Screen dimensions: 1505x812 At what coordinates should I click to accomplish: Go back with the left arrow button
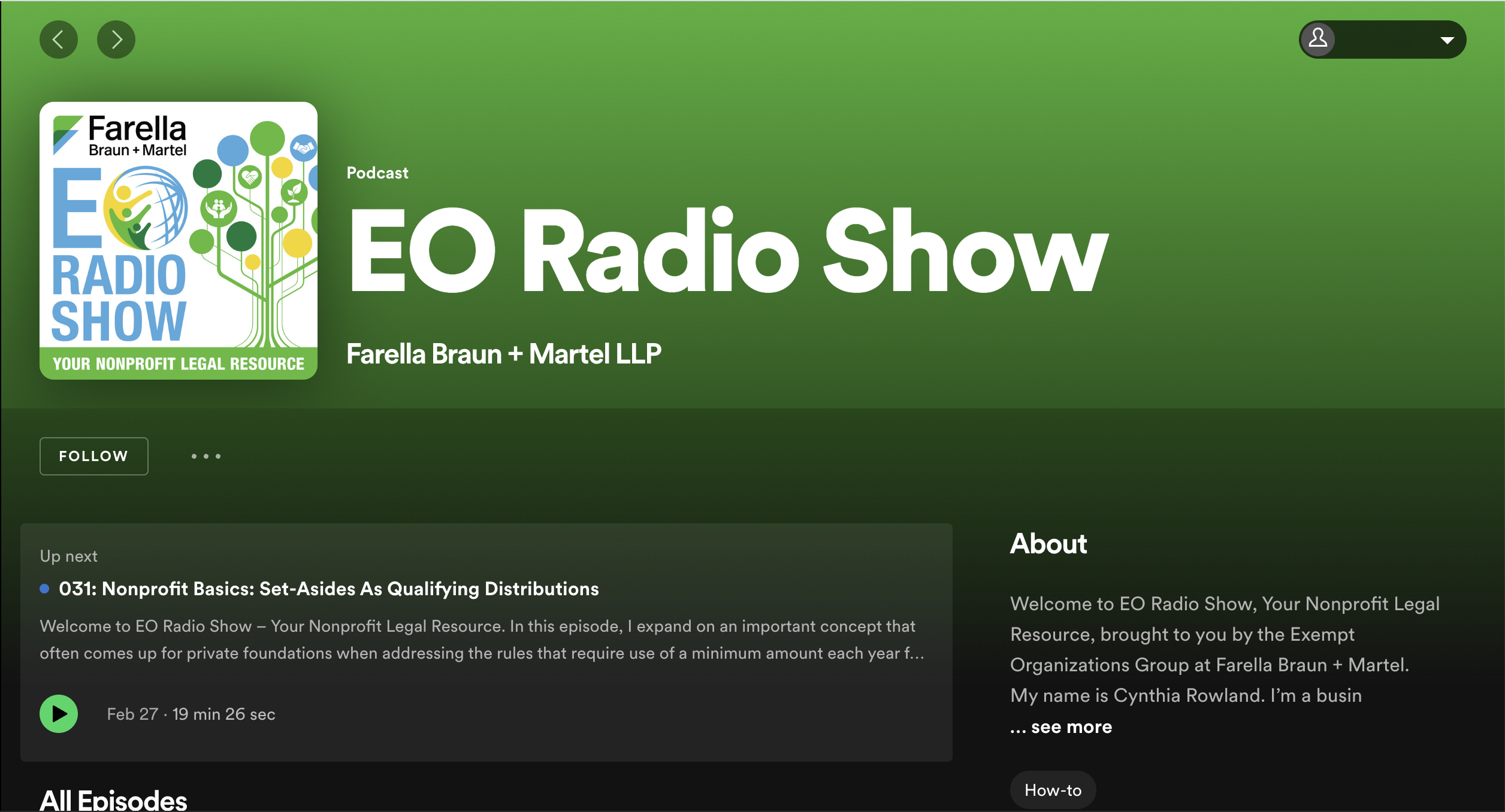tap(59, 40)
